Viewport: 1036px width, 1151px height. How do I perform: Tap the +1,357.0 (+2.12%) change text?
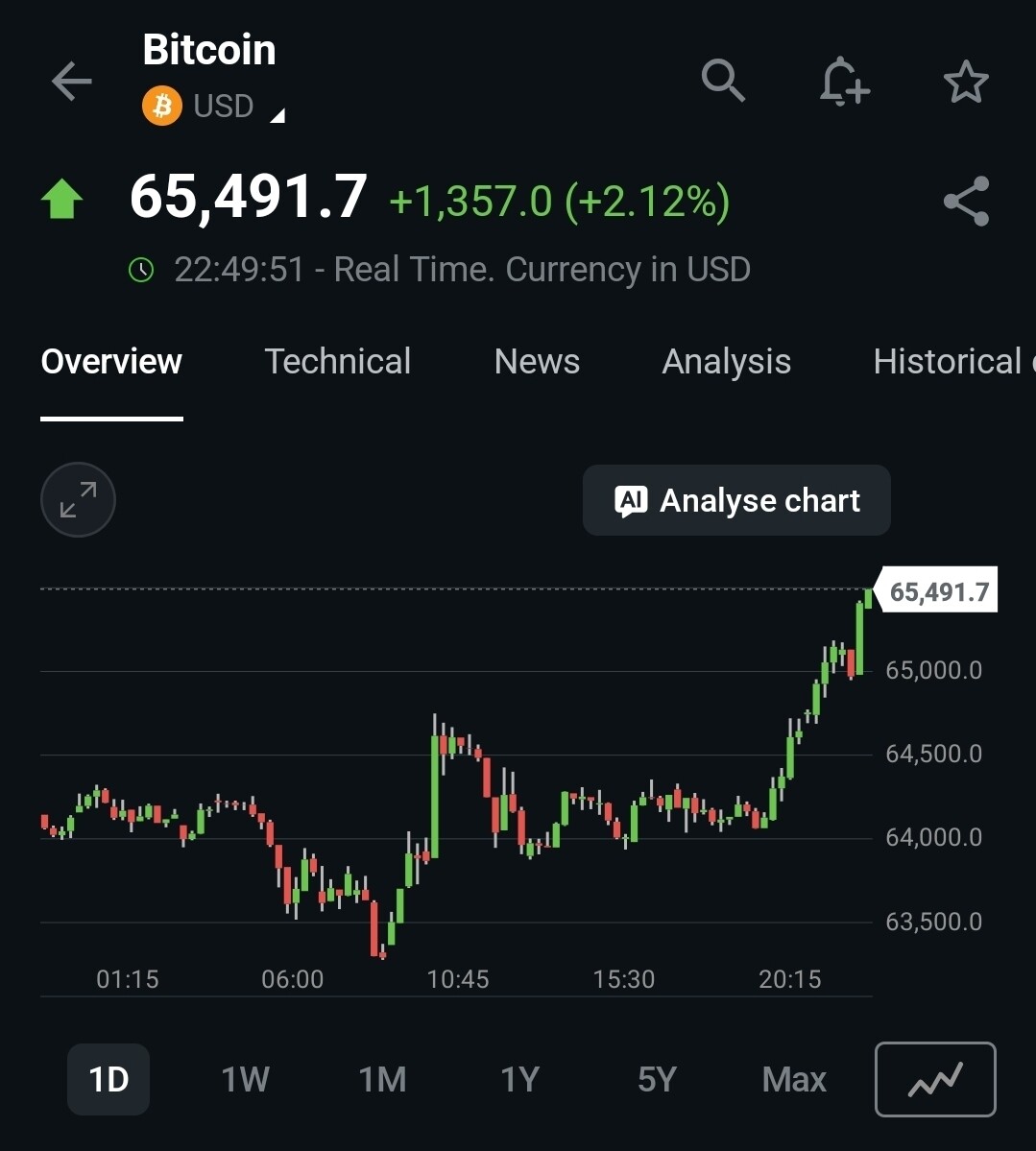(560, 202)
